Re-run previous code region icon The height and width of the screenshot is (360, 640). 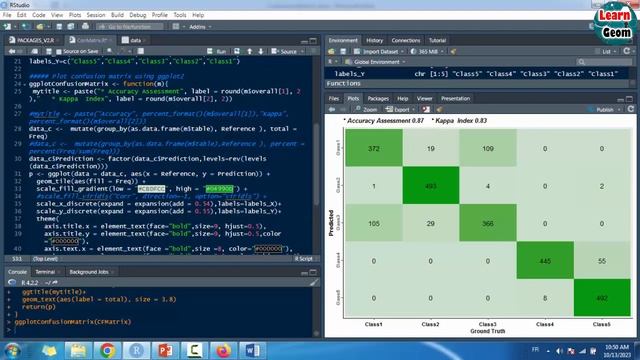[237, 51]
